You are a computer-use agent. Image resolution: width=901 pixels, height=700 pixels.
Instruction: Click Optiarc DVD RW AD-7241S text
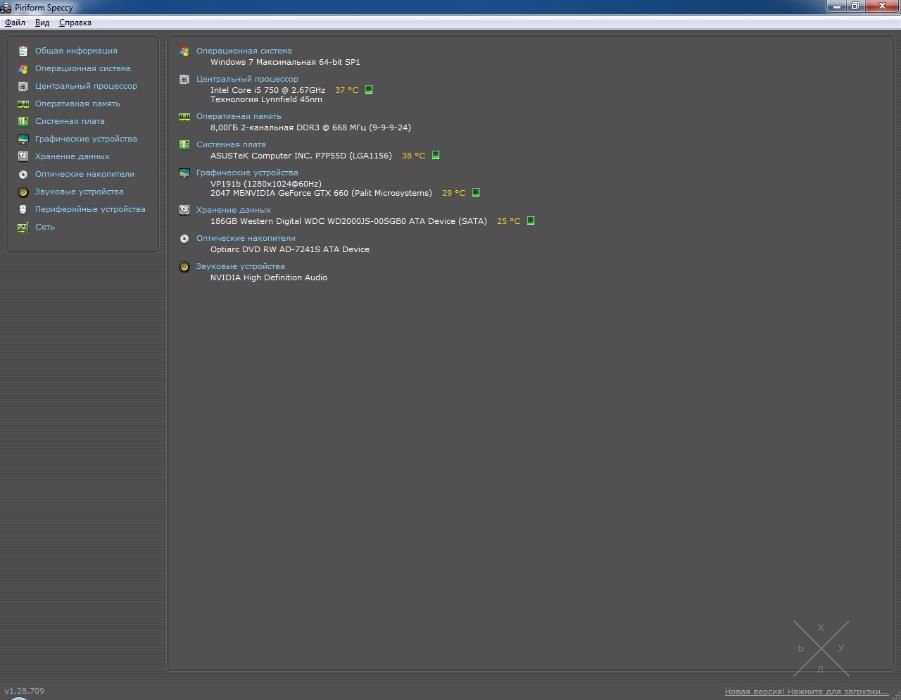pyautogui.click(x=290, y=249)
